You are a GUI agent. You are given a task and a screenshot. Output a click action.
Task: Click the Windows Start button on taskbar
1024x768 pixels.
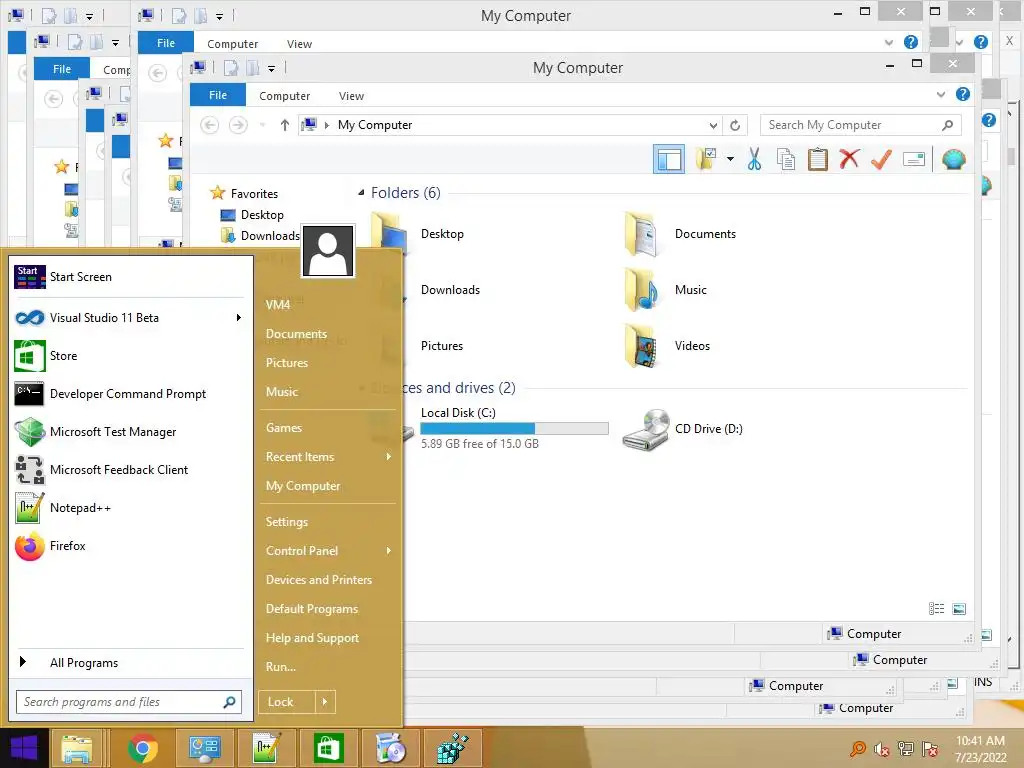click(x=24, y=748)
